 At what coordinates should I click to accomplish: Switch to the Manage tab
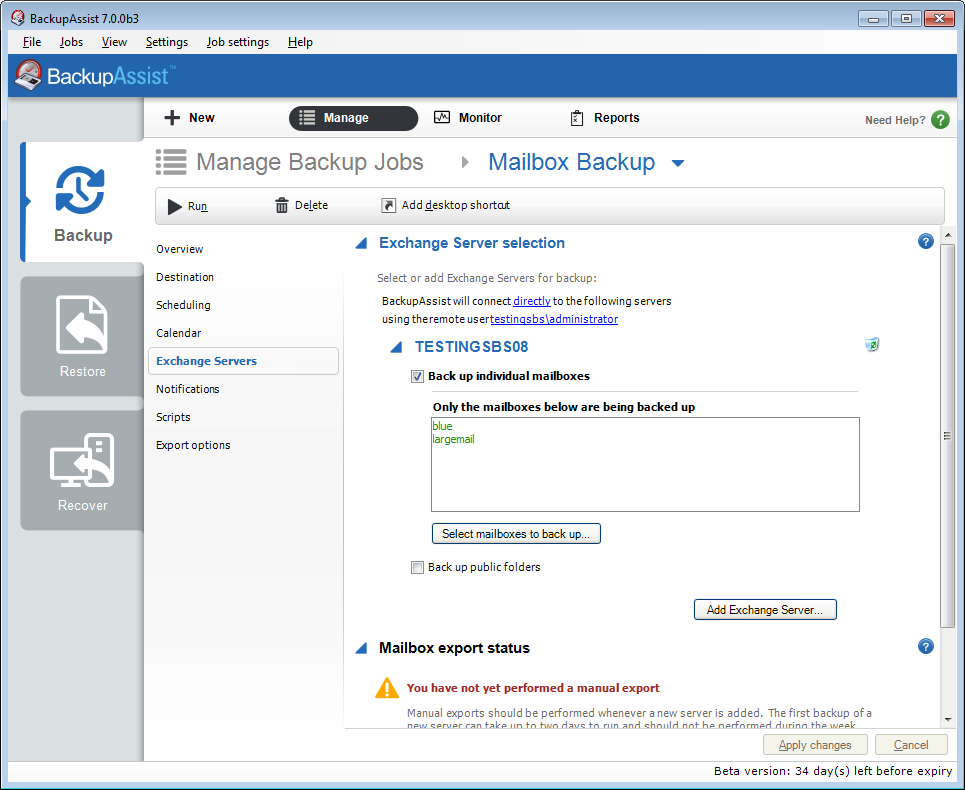click(353, 118)
